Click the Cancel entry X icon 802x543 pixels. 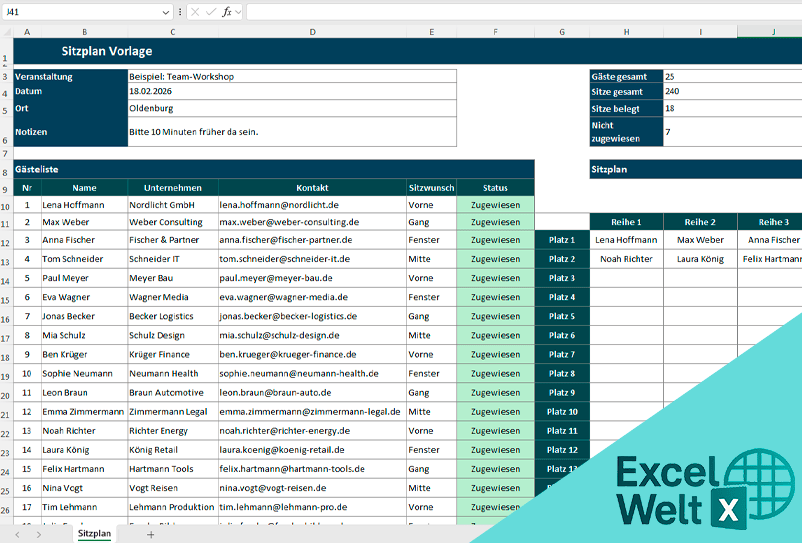coord(194,12)
